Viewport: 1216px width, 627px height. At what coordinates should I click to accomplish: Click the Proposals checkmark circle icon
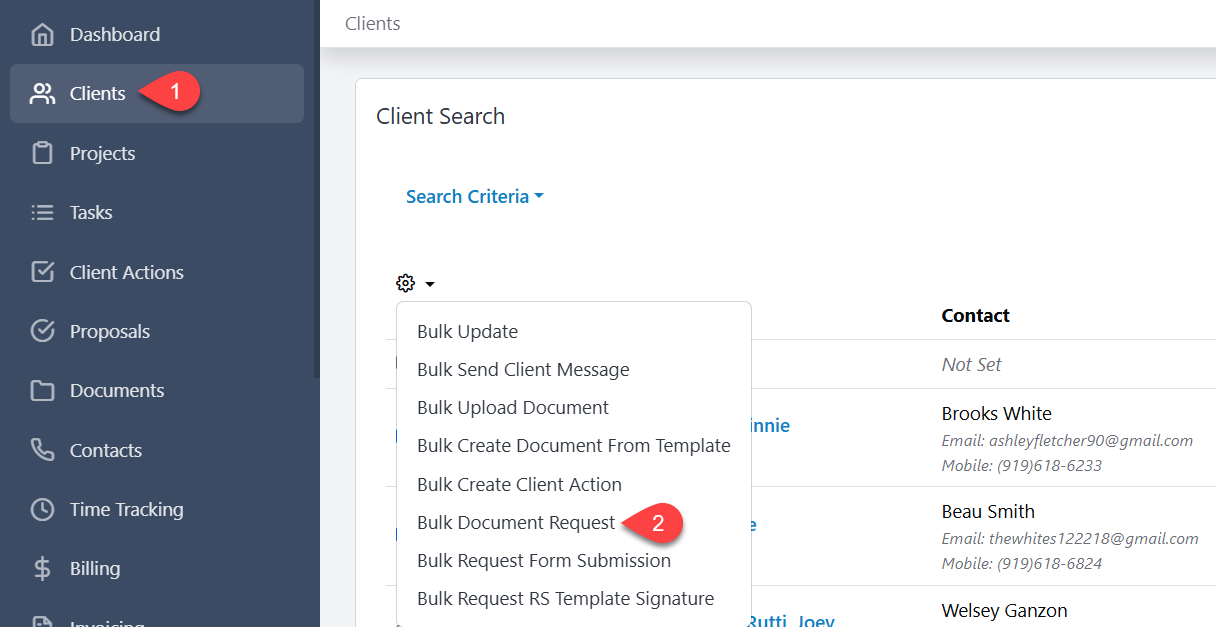pos(42,332)
